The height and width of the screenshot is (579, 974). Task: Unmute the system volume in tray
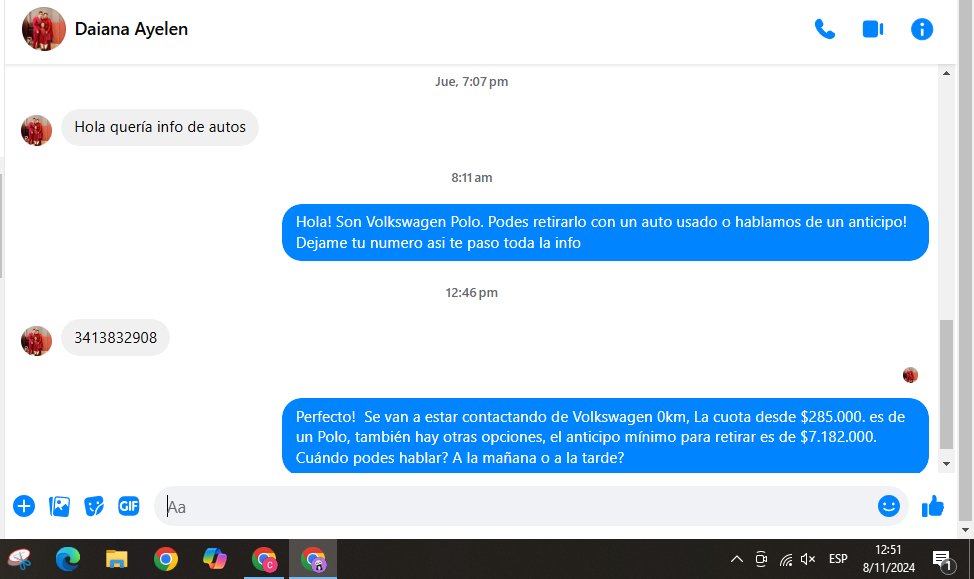(808, 559)
